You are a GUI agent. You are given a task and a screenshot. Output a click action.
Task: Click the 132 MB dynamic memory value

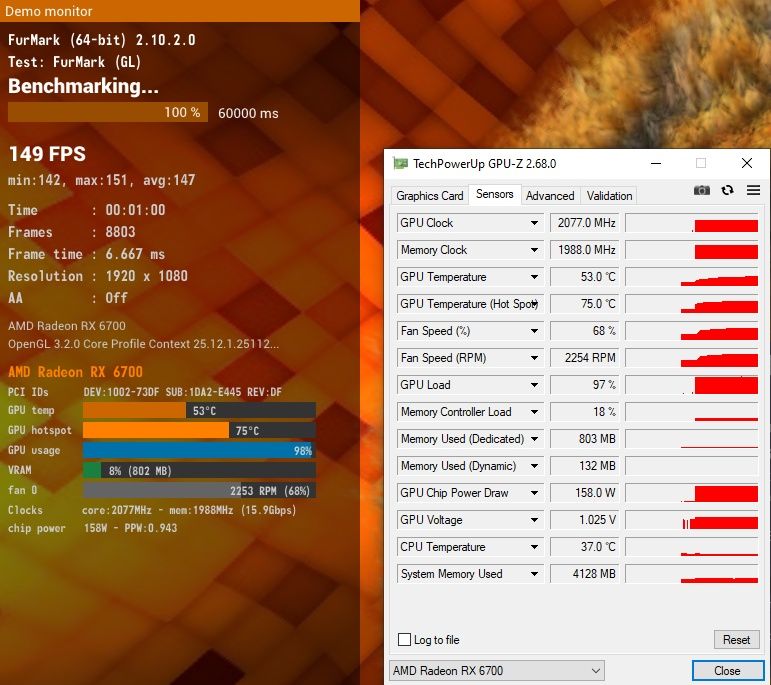(x=584, y=466)
